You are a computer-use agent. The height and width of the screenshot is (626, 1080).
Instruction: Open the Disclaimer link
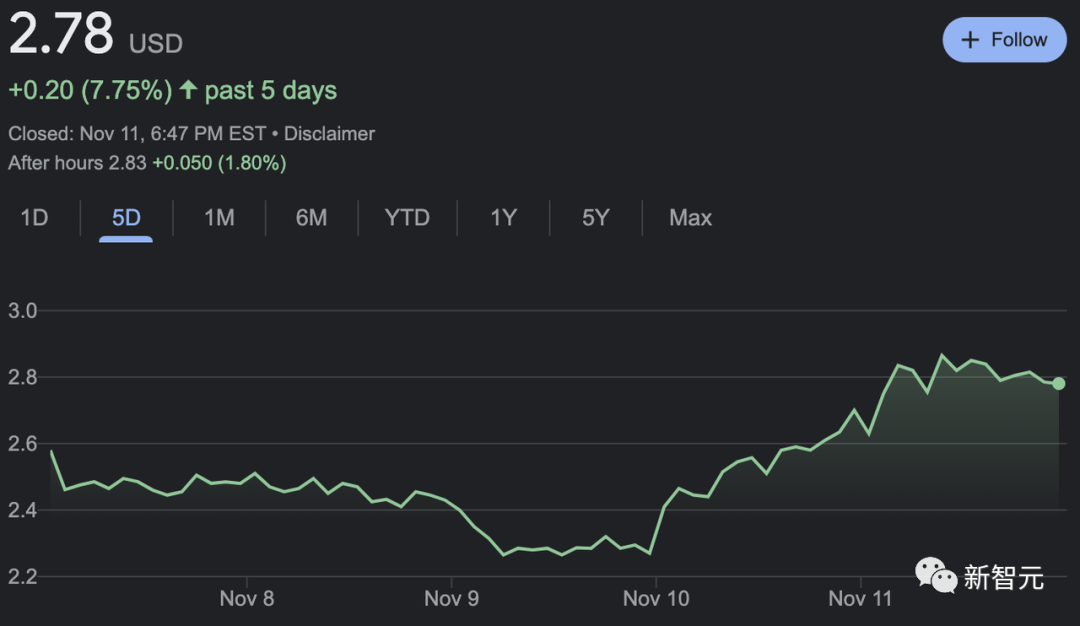point(330,133)
